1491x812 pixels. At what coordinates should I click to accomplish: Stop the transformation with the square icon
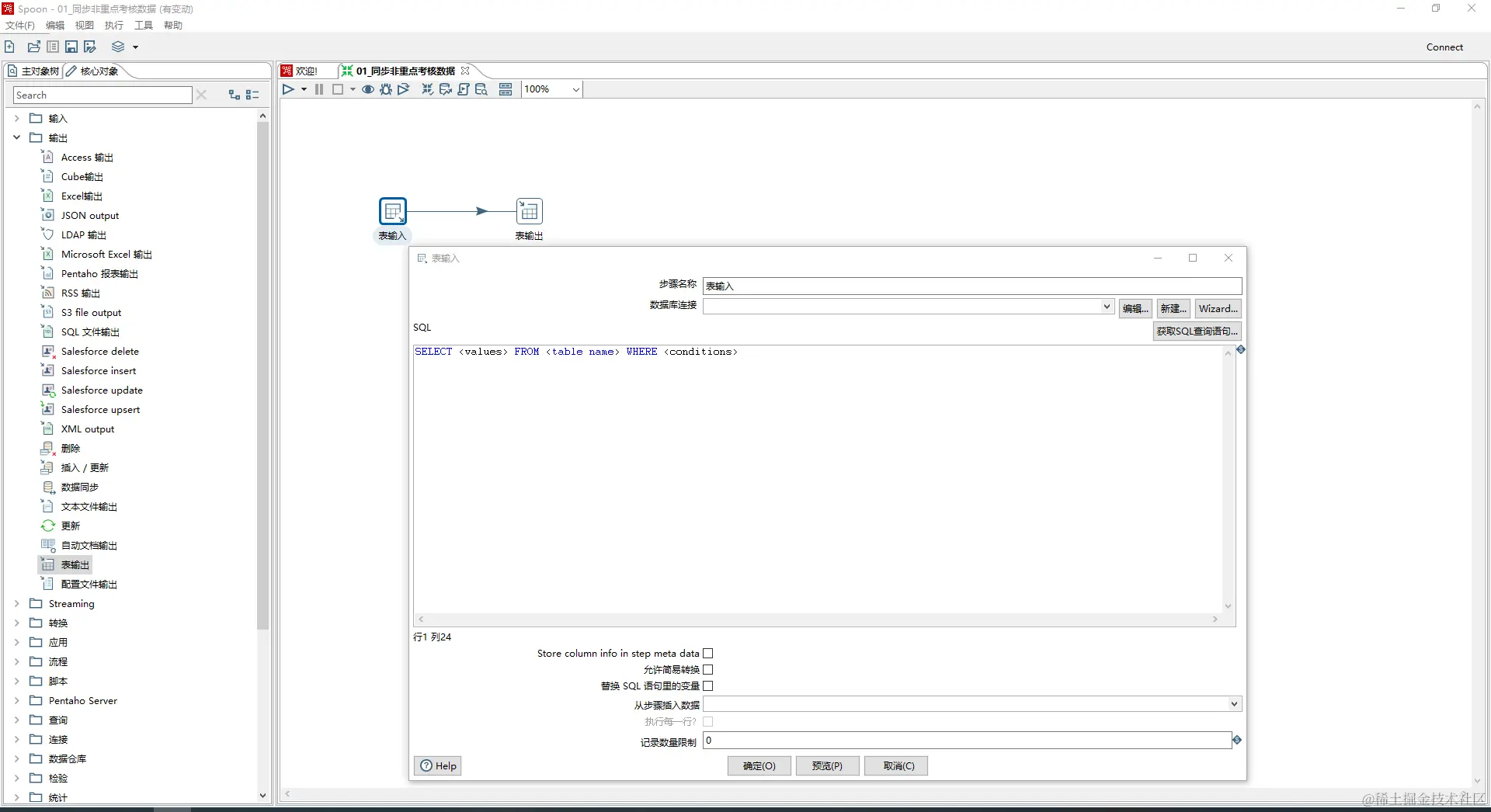(338, 89)
